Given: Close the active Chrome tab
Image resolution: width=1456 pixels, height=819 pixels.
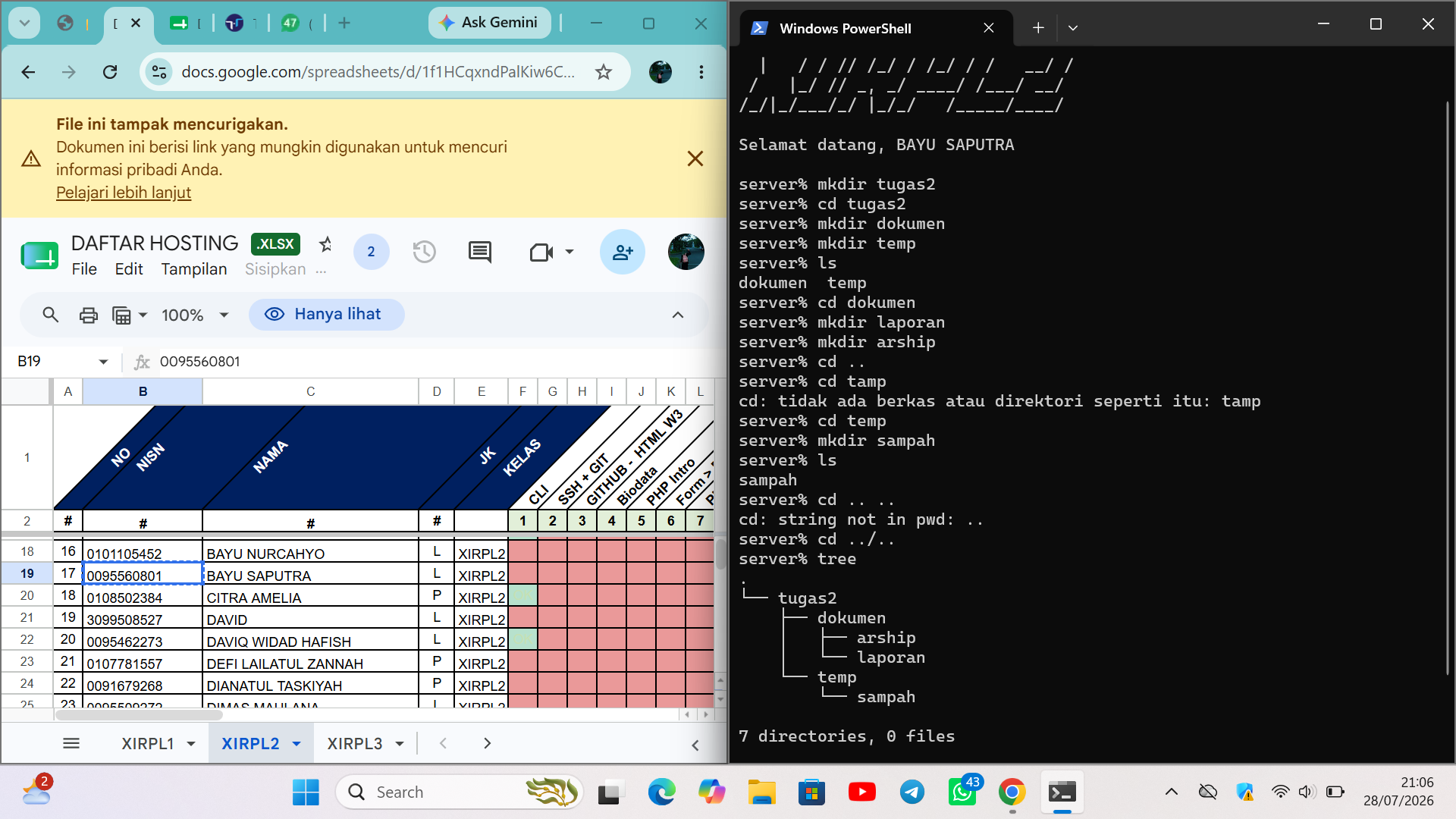Looking at the screenshot, I should (x=136, y=23).
